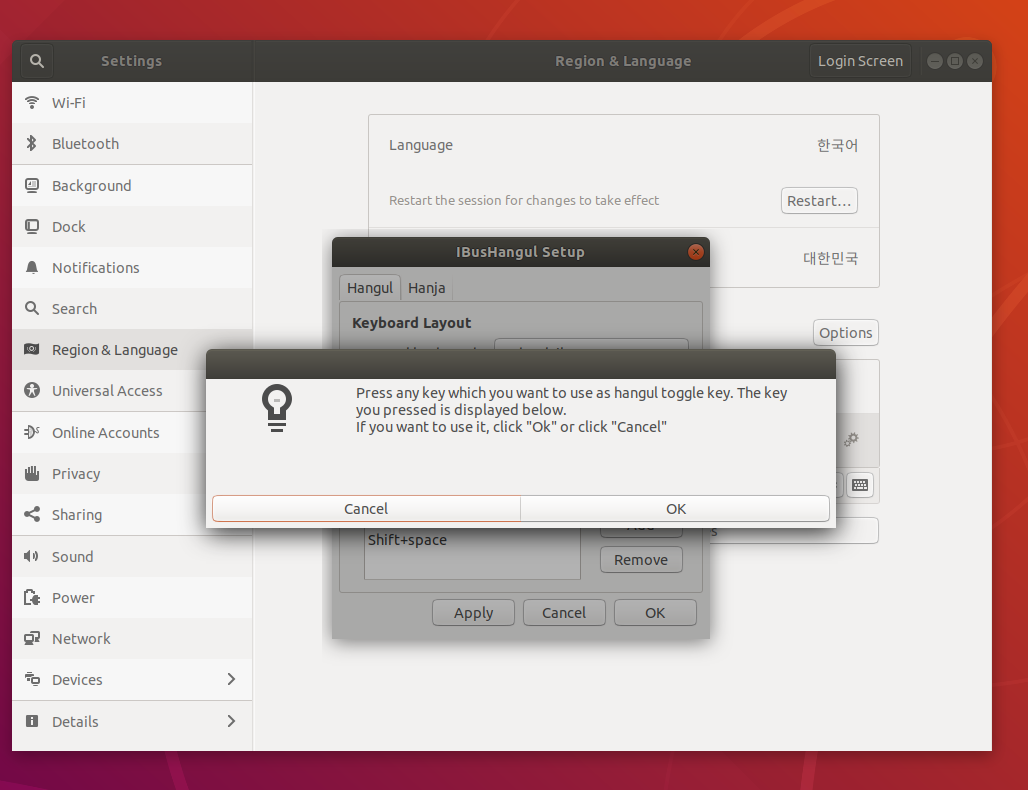Click the lightbulb icon in toggle key dialog
The image size is (1028, 790).
277,408
